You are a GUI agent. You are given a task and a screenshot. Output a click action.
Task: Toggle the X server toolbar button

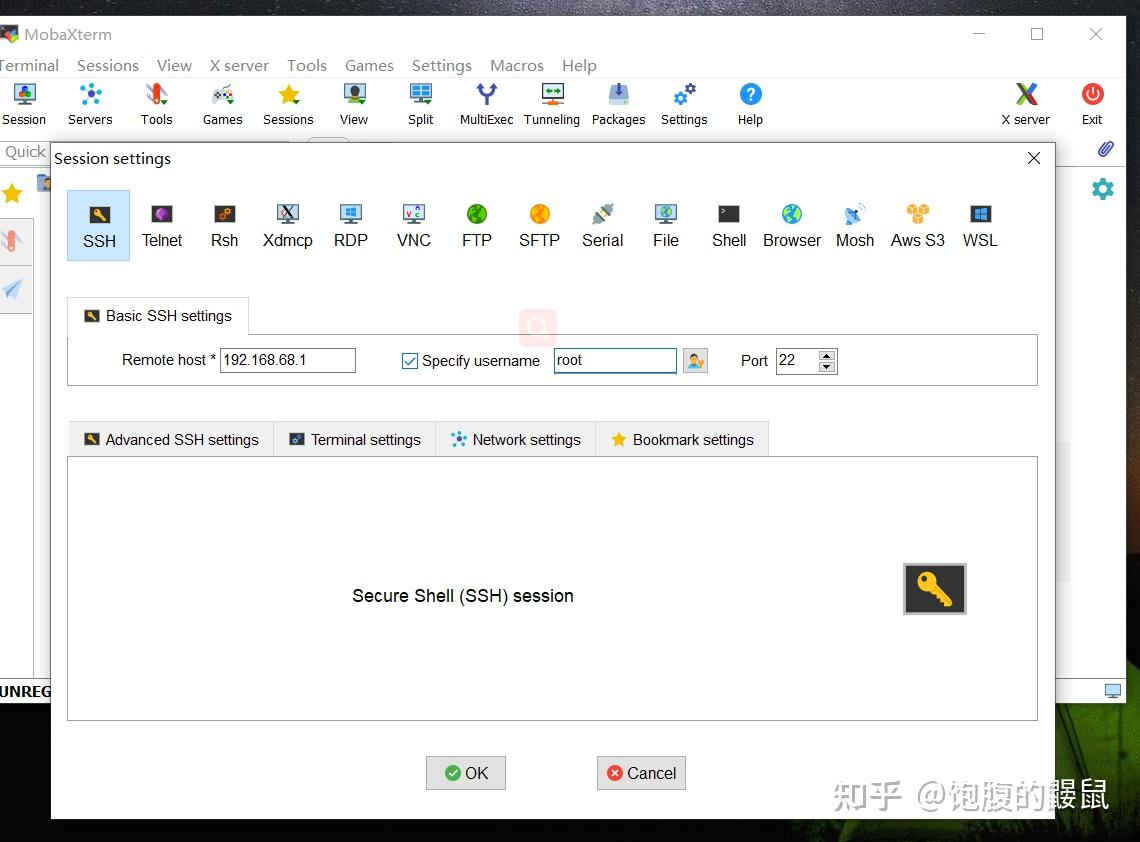1026,105
